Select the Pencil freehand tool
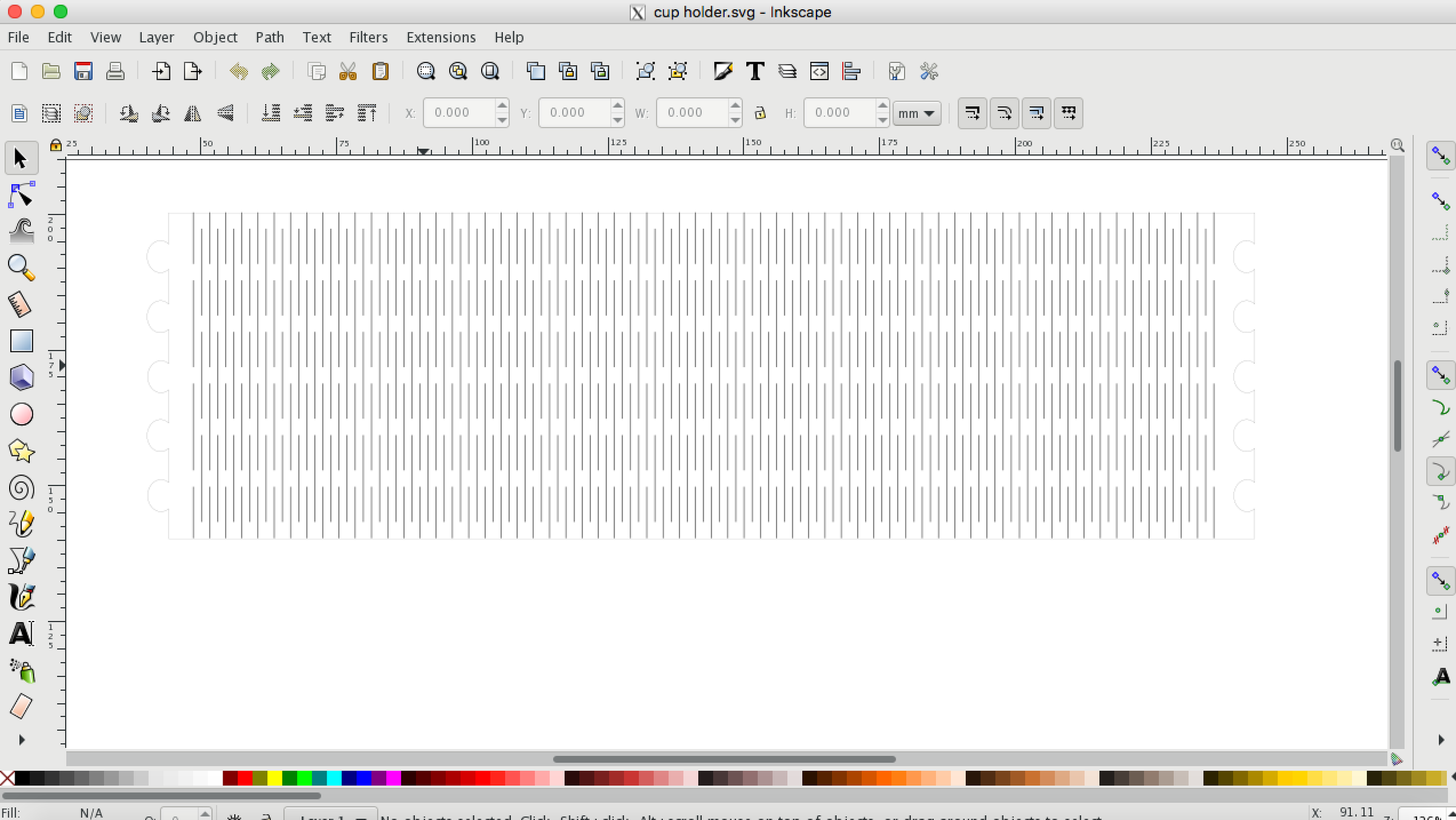 coord(21,524)
